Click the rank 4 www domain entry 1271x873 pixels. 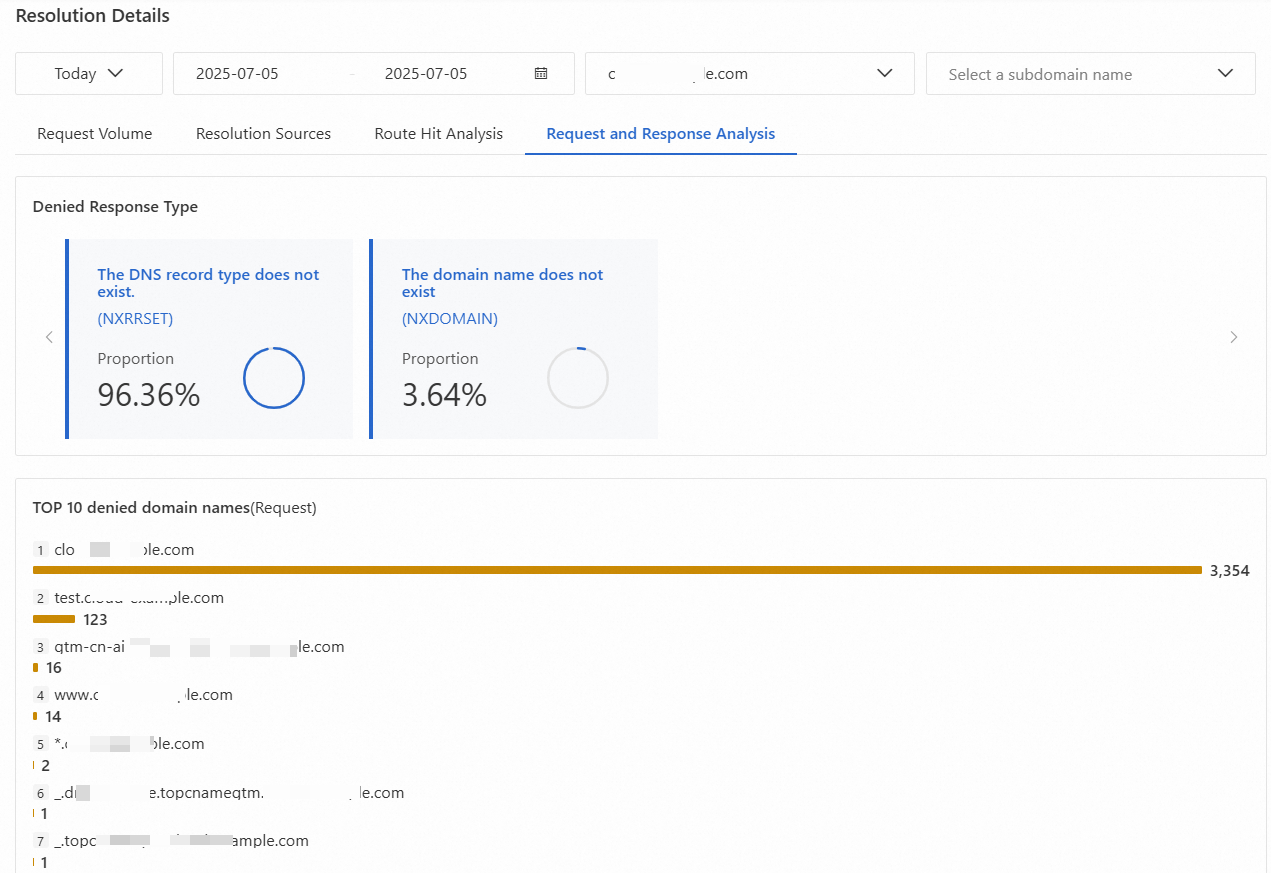coord(143,695)
